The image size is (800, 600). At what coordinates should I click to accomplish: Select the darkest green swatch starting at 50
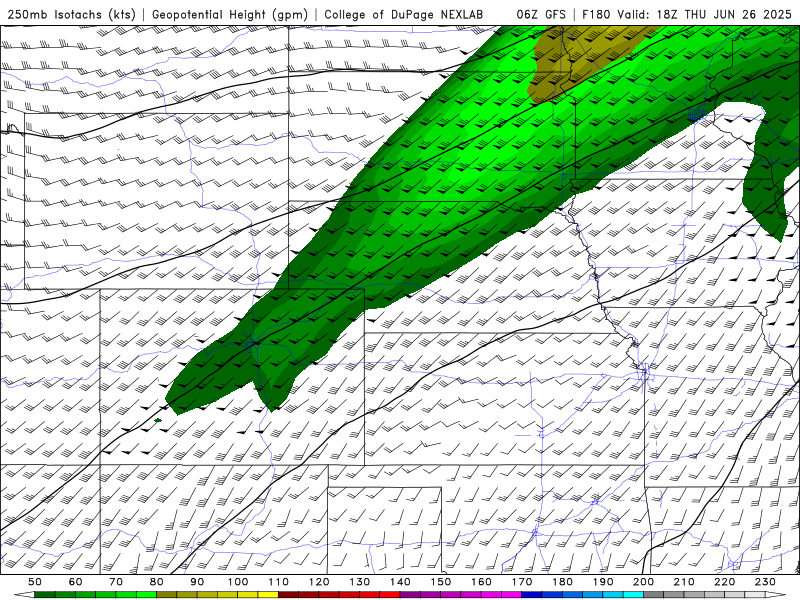(44, 594)
